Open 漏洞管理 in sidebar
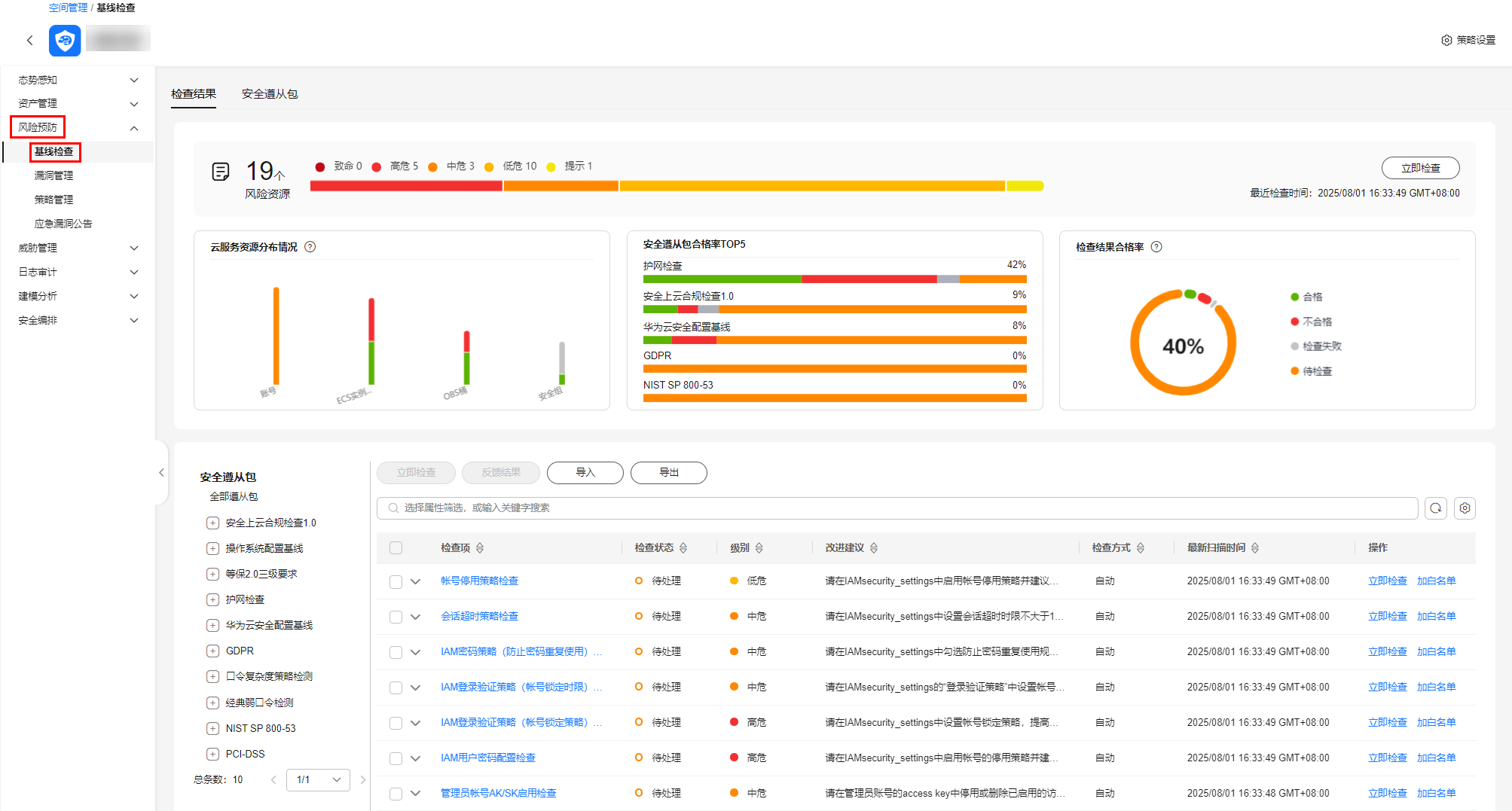1512x811 pixels. click(x=53, y=175)
